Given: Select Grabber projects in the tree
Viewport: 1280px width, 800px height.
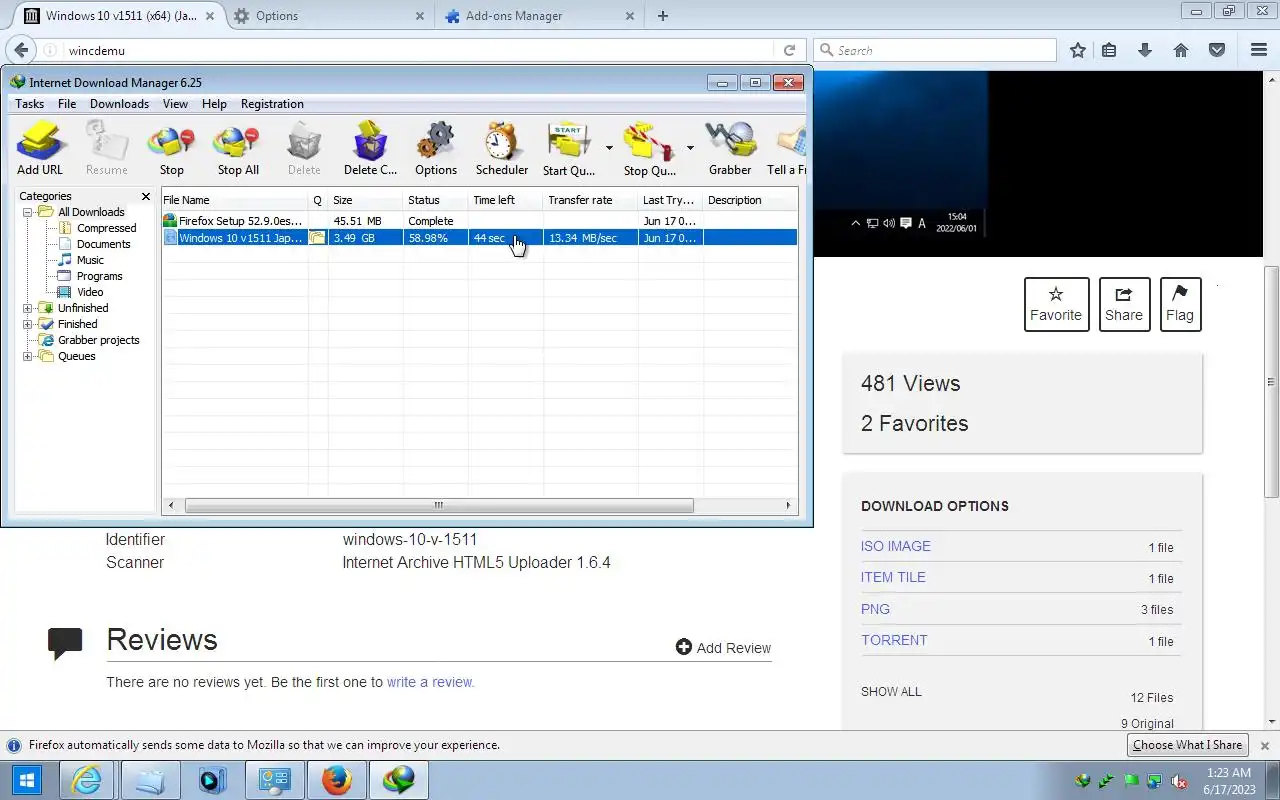Looking at the screenshot, I should click(98, 340).
